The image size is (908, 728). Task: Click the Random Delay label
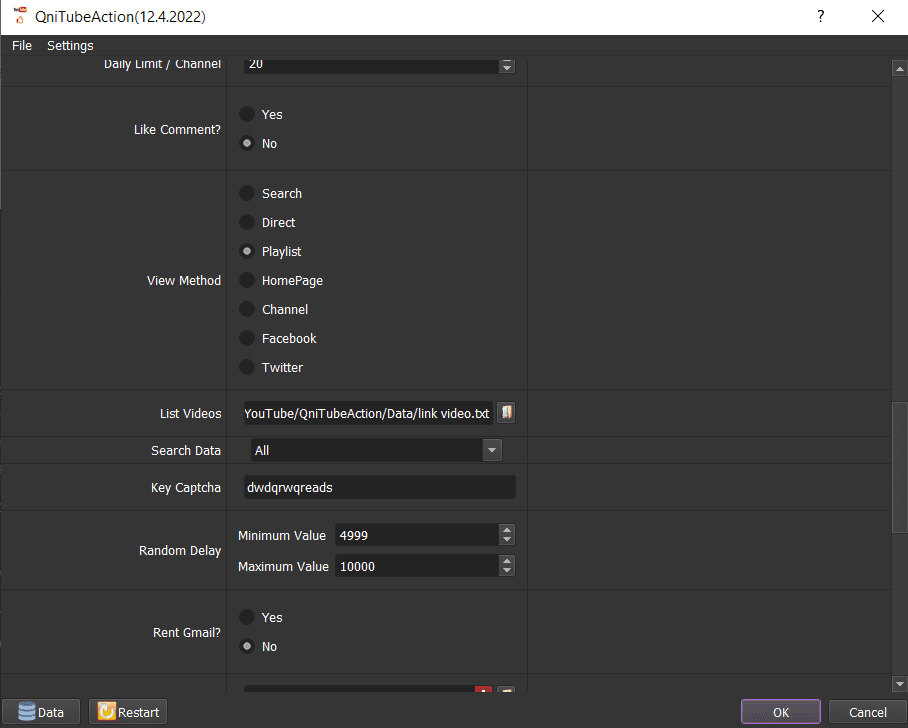(x=180, y=550)
